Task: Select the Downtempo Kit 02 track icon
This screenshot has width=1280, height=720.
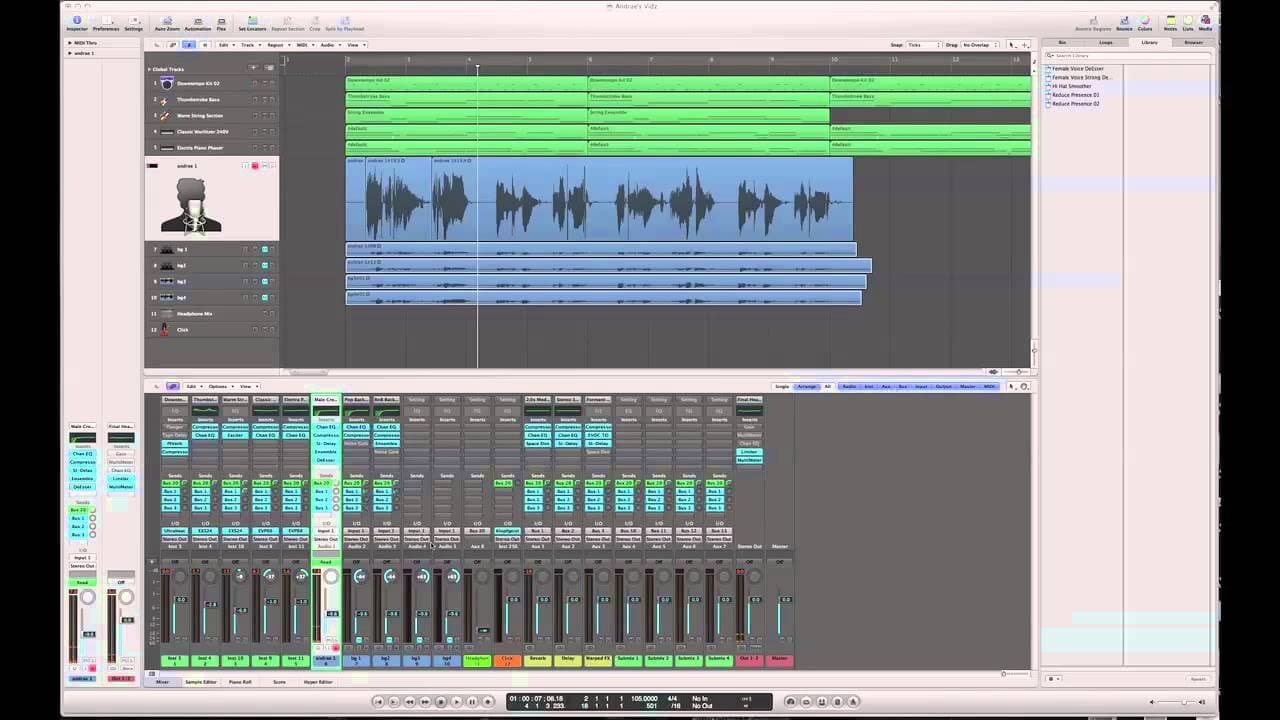Action: (167, 83)
